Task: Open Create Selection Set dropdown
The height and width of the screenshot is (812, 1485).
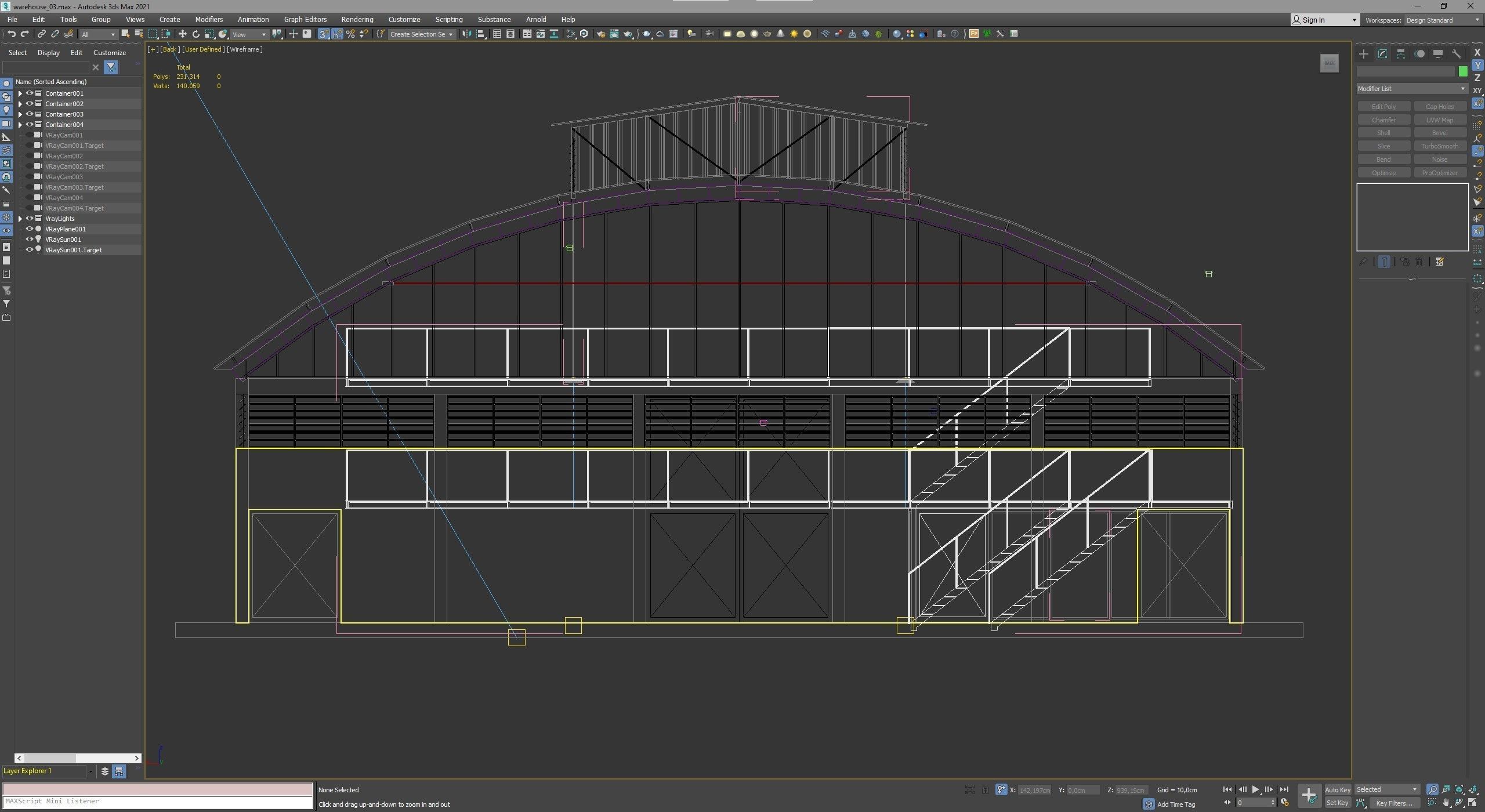Action: click(421, 34)
